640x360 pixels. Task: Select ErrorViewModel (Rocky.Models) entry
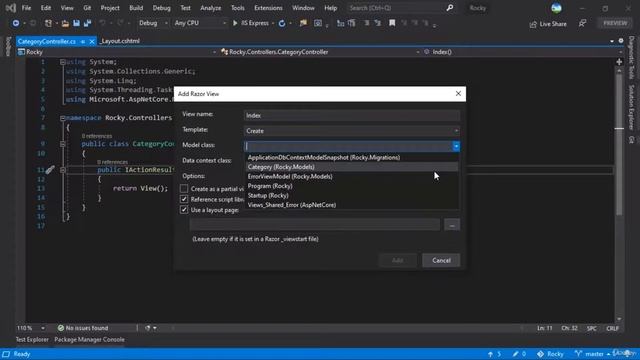pyautogui.click(x=352, y=176)
